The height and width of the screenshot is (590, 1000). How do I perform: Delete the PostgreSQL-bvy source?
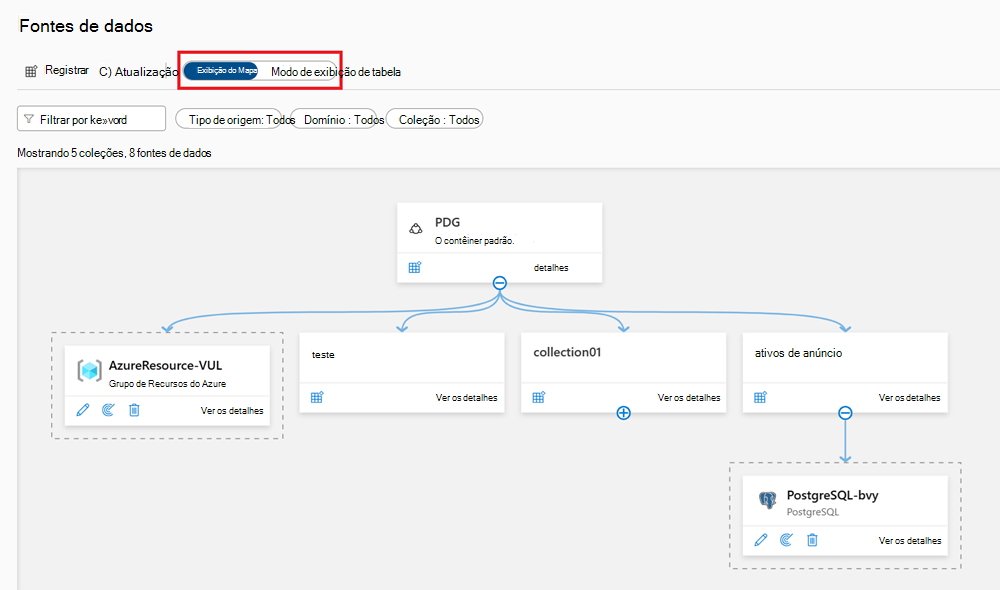coord(812,540)
